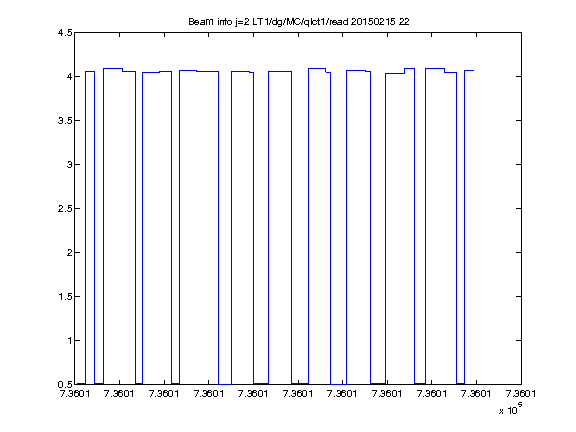Select the 1.5 y-axis tick label
Screen dimensions: 576x432
(x=65, y=296)
